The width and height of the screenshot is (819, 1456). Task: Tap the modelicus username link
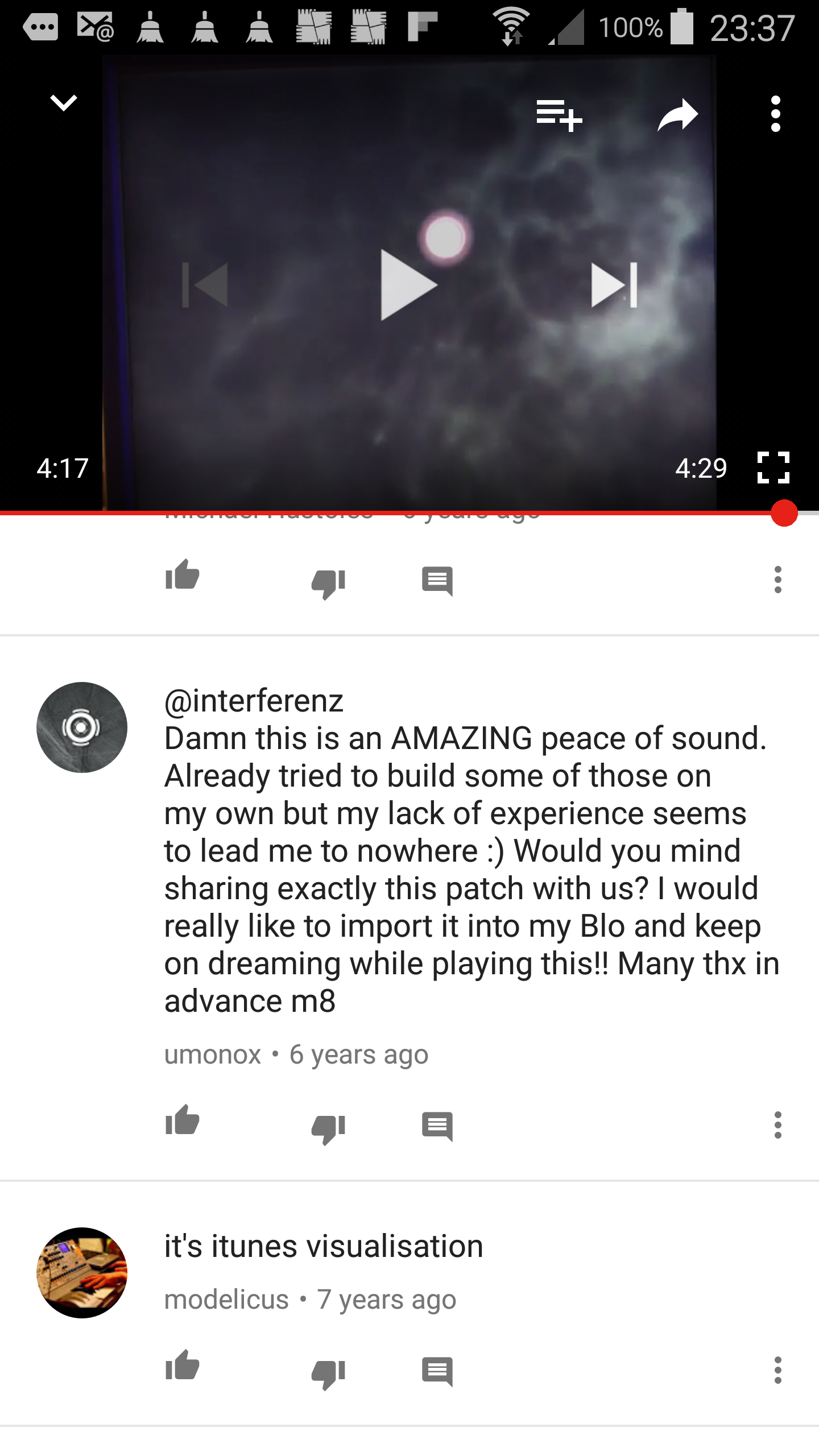(x=226, y=1300)
